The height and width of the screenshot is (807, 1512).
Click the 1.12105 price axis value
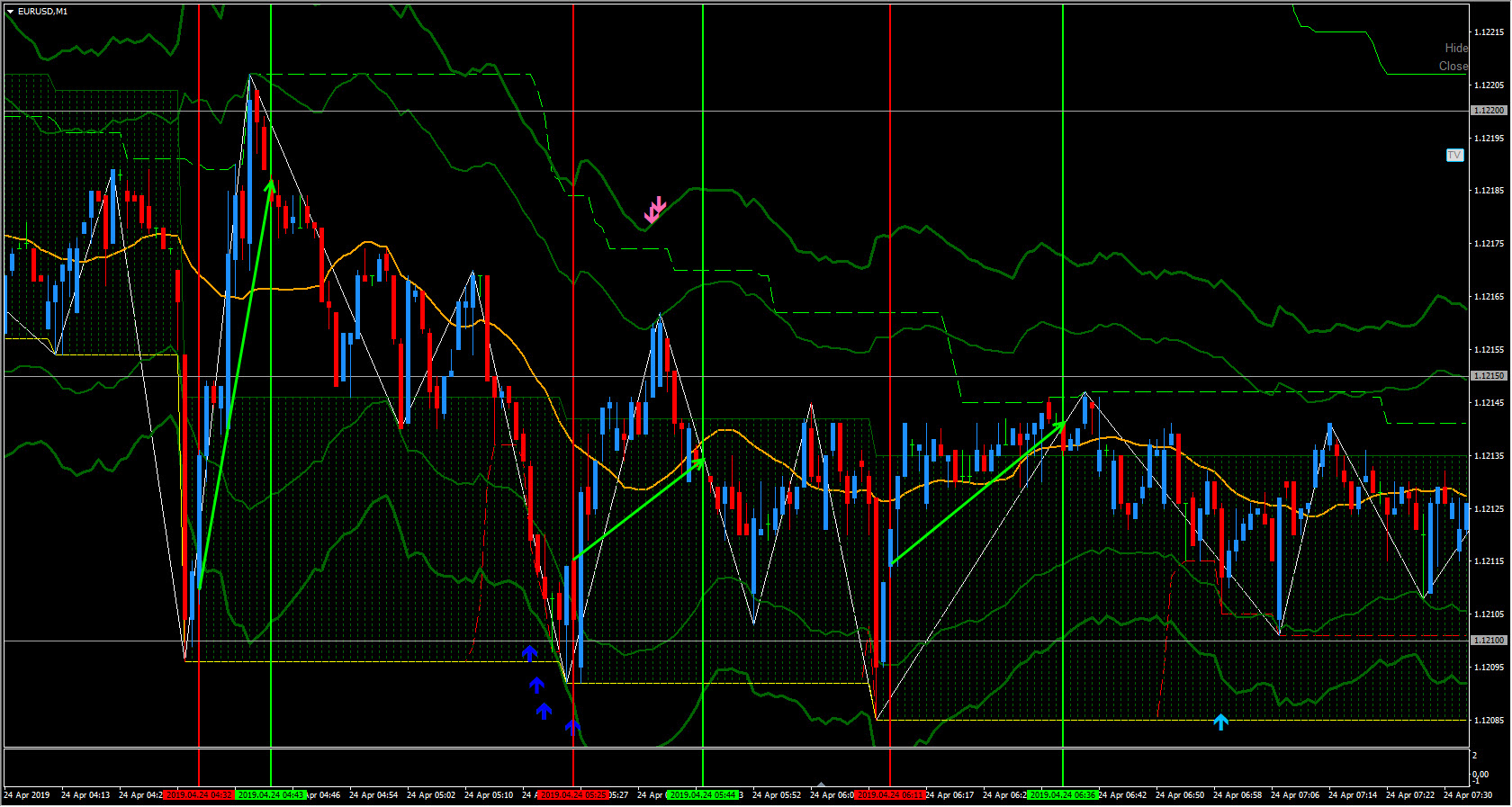[x=1489, y=614]
